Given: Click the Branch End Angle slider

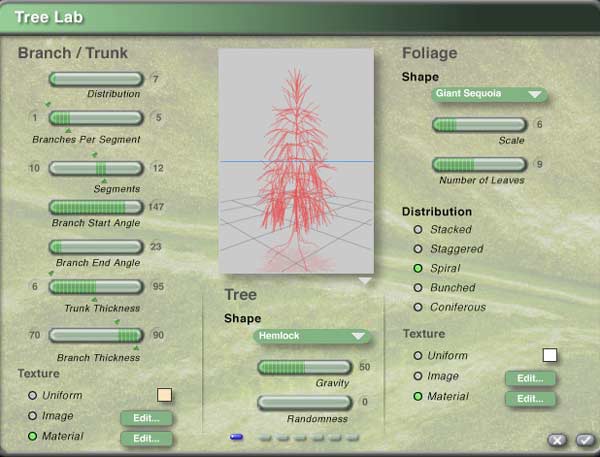Looking at the screenshot, I should click(x=96, y=247).
